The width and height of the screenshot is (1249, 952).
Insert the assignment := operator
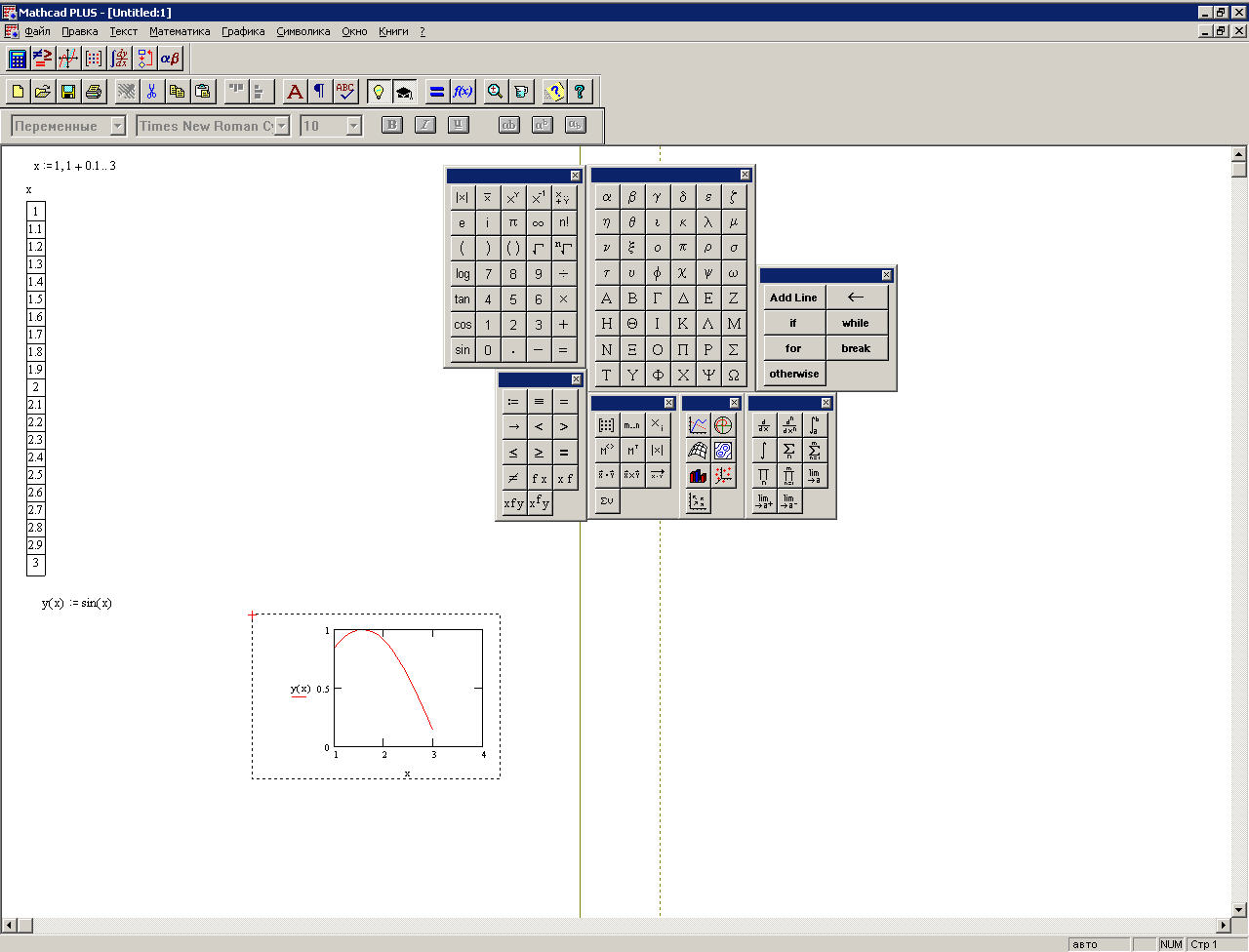513,401
